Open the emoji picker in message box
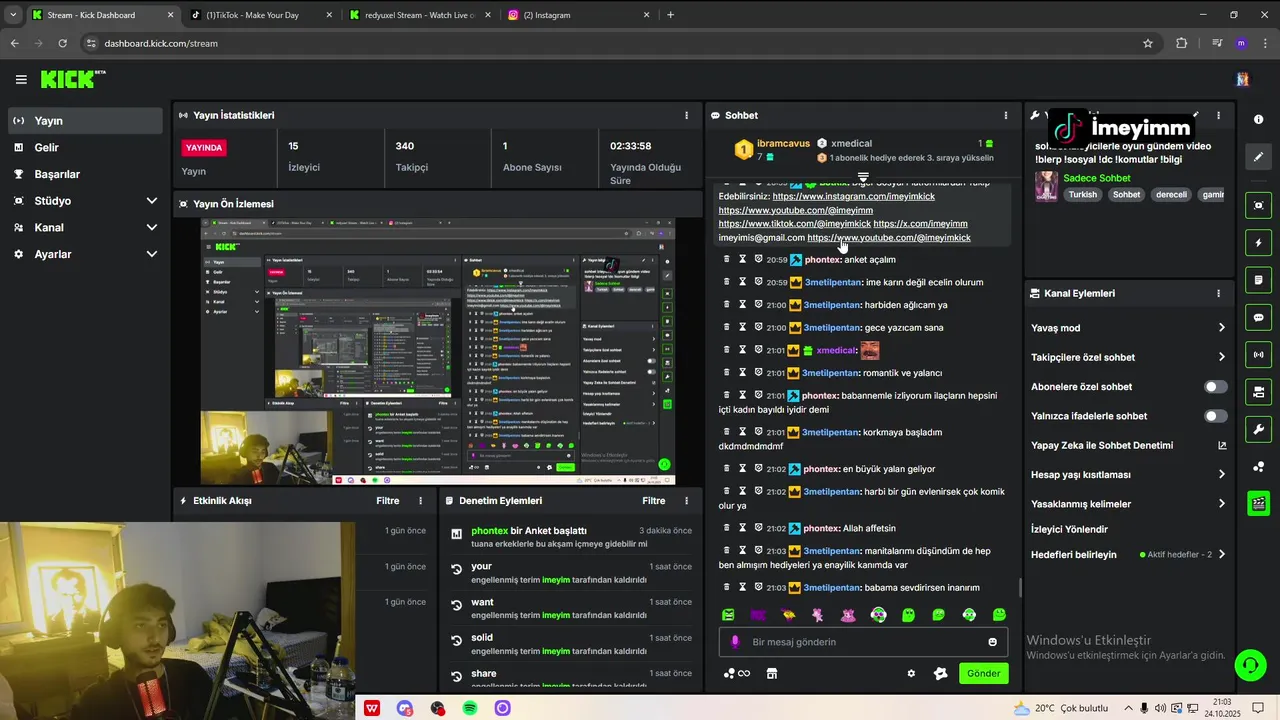 pyautogui.click(x=992, y=642)
